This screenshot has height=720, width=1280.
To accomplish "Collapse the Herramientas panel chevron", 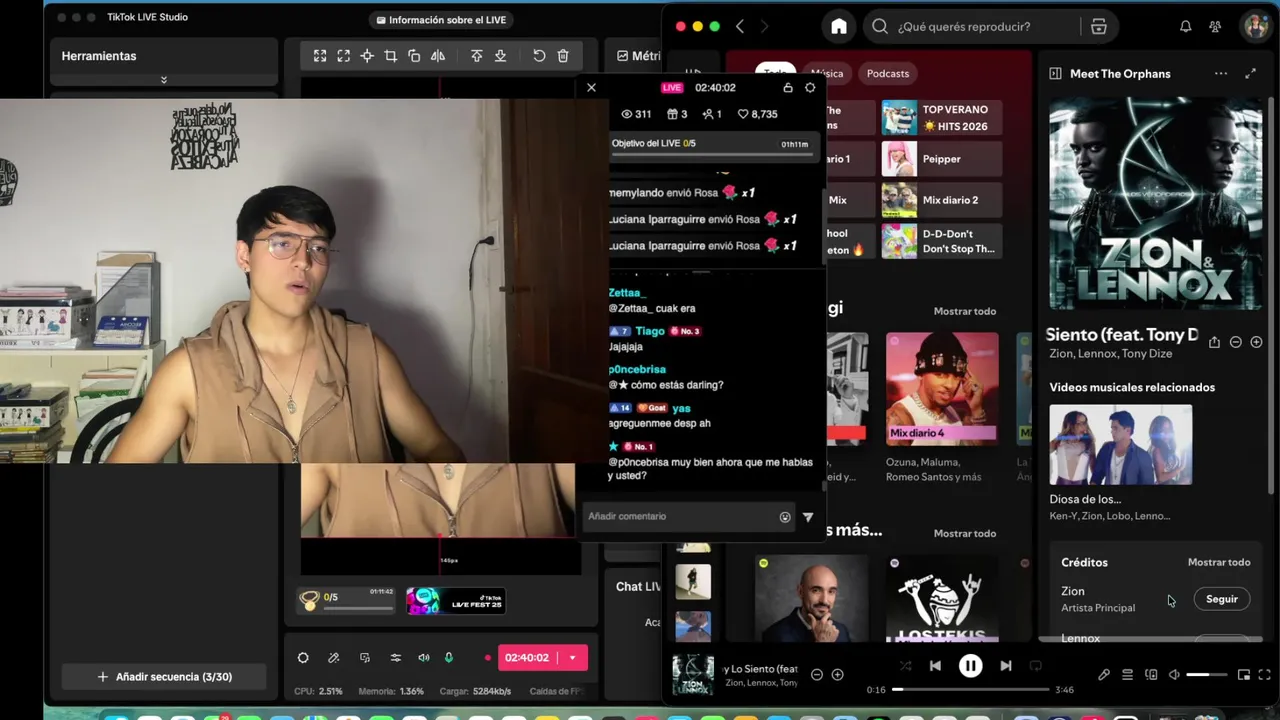I will point(164,80).
